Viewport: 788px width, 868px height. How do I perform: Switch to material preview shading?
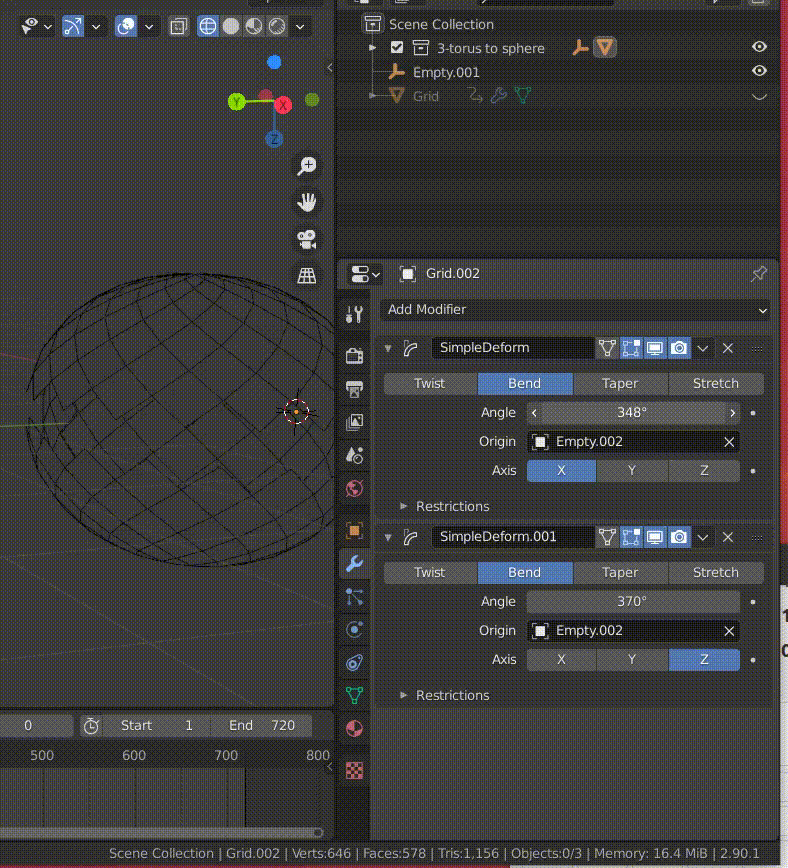click(254, 26)
